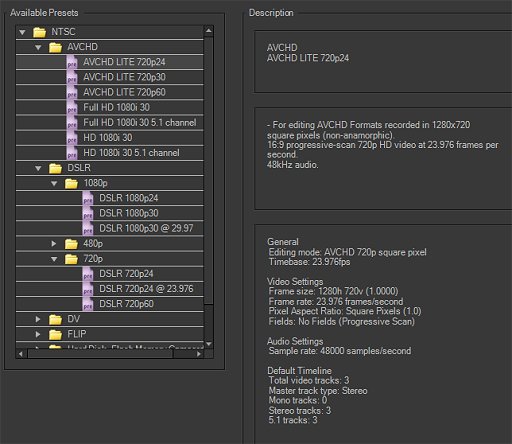Select the DSLR 1080p24 preset

(x=129, y=198)
